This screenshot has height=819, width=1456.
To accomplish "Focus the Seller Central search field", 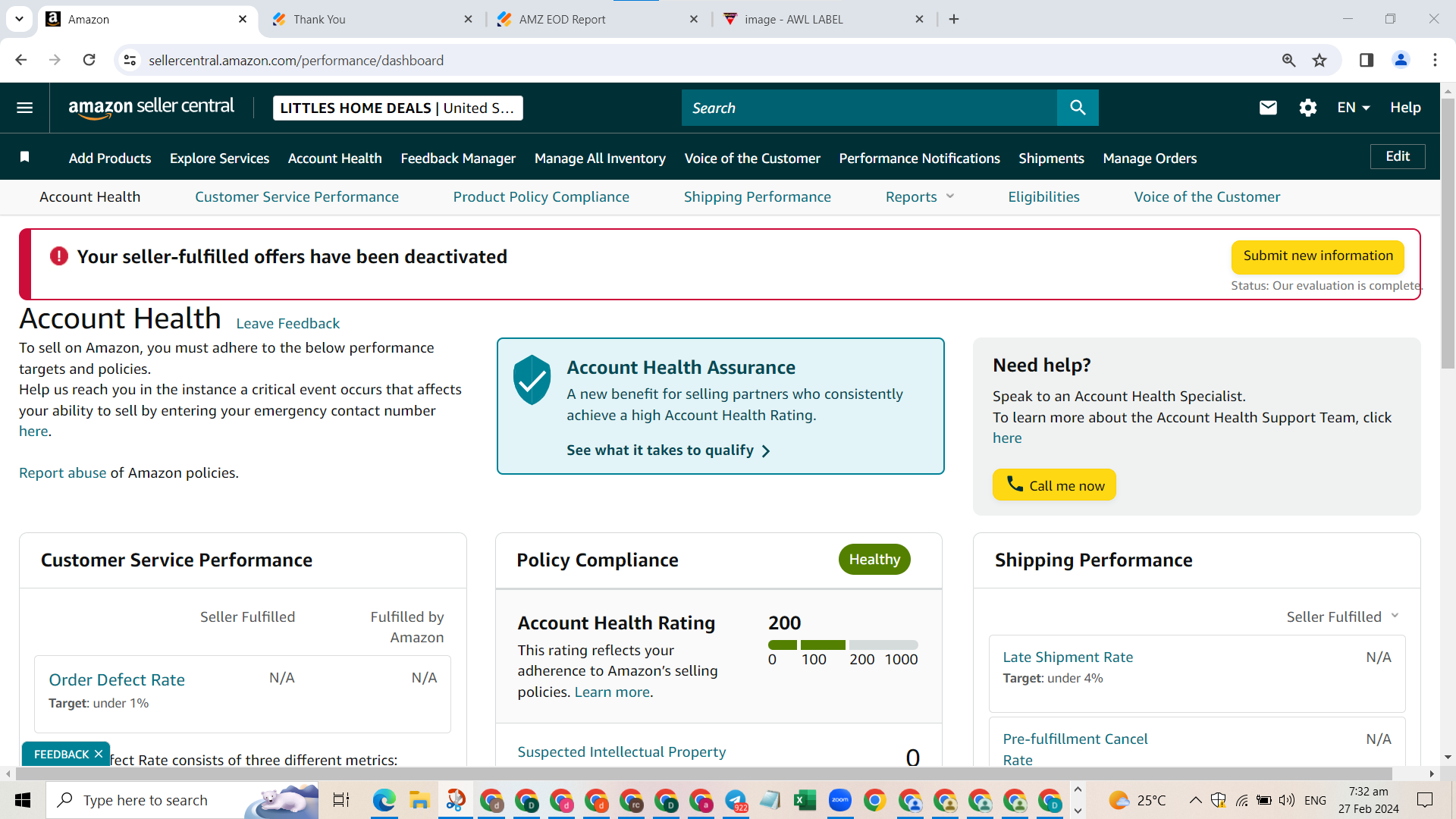I will [869, 108].
